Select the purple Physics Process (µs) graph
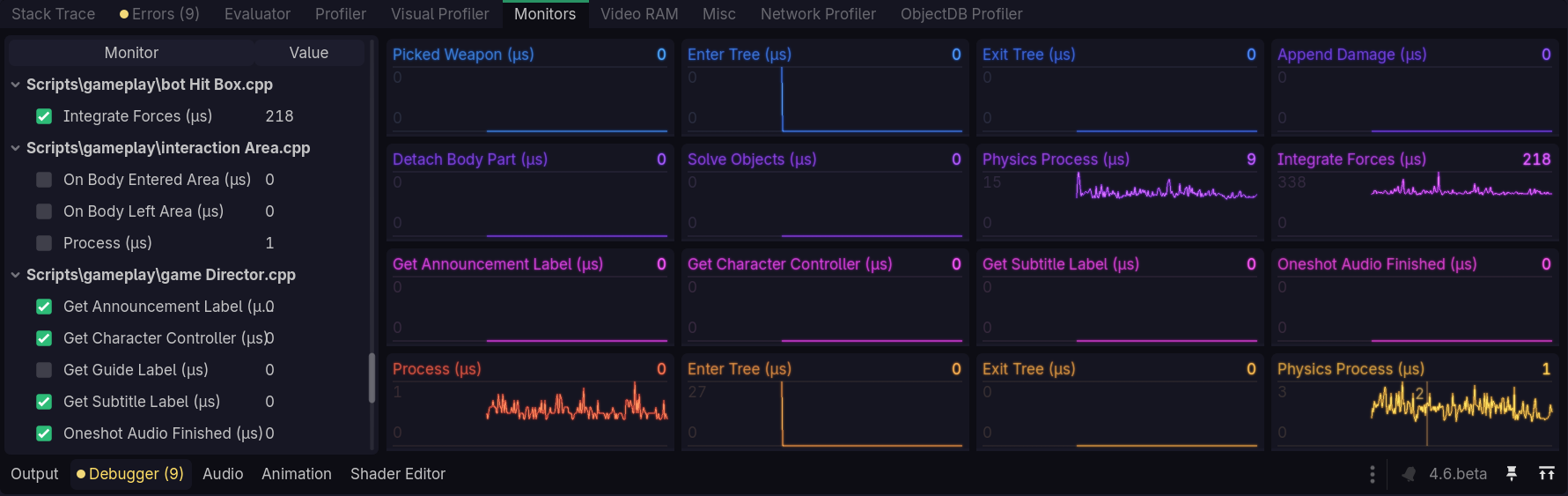1568x496 pixels. (1120, 192)
